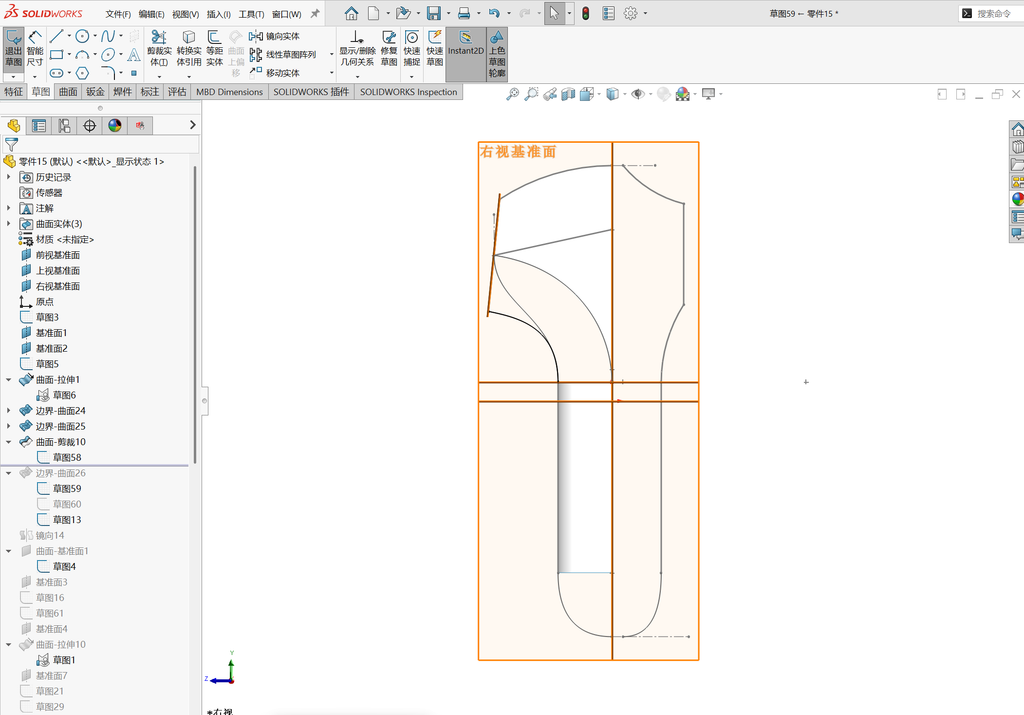This screenshot has height=715, width=1024.
Task: Click Offset Entities (等距实体)
Action: 214,48
